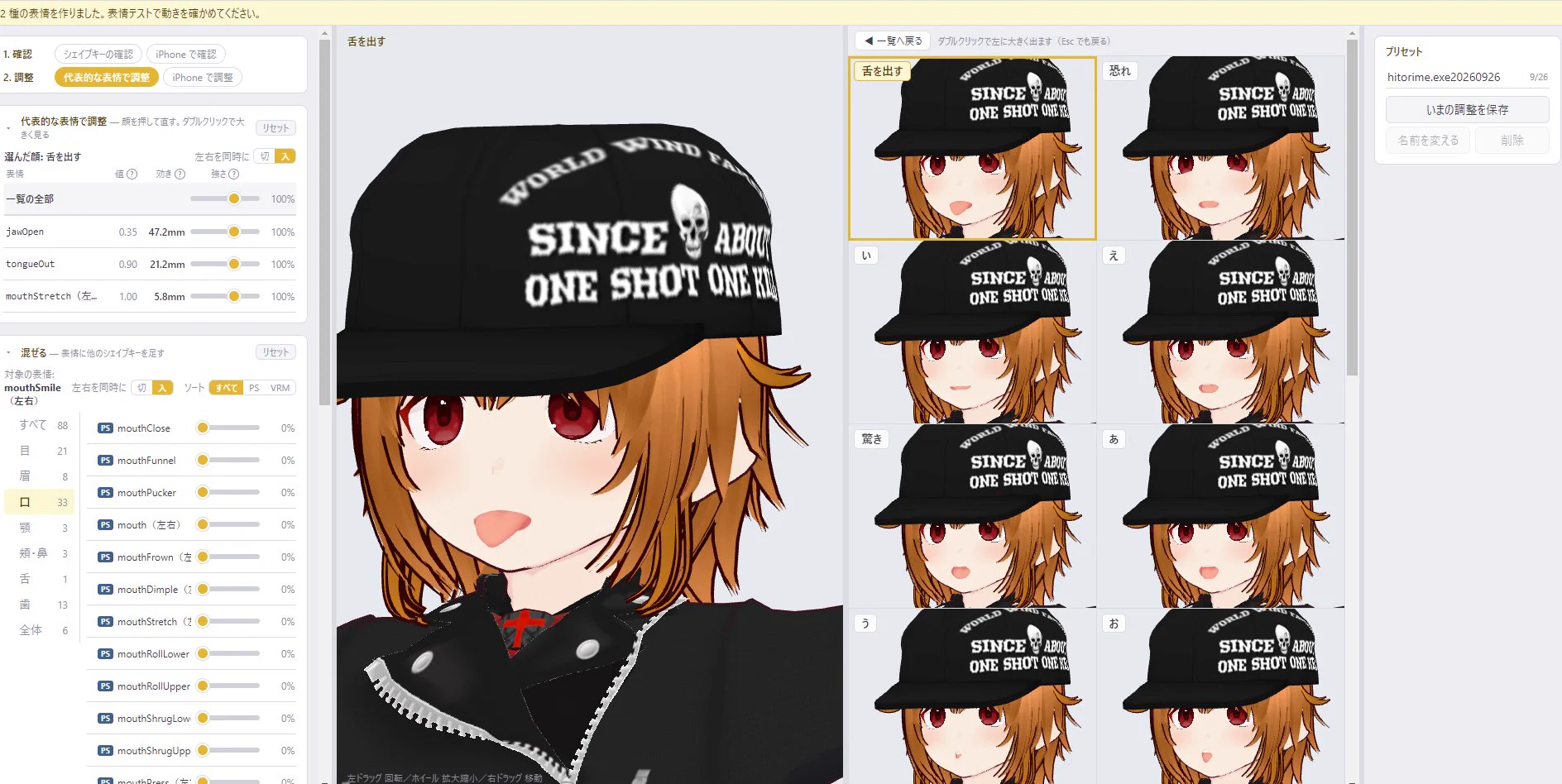Click the PS badge beside mouthClose
Viewport: 1562px width, 784px height.
tap(105, 428)
